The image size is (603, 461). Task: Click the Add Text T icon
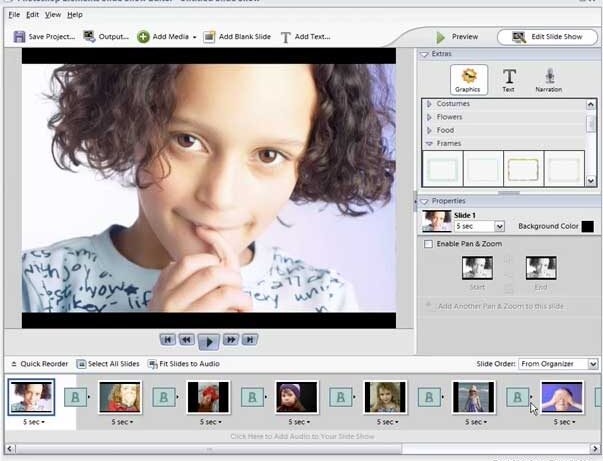click(x=285, y=37)
